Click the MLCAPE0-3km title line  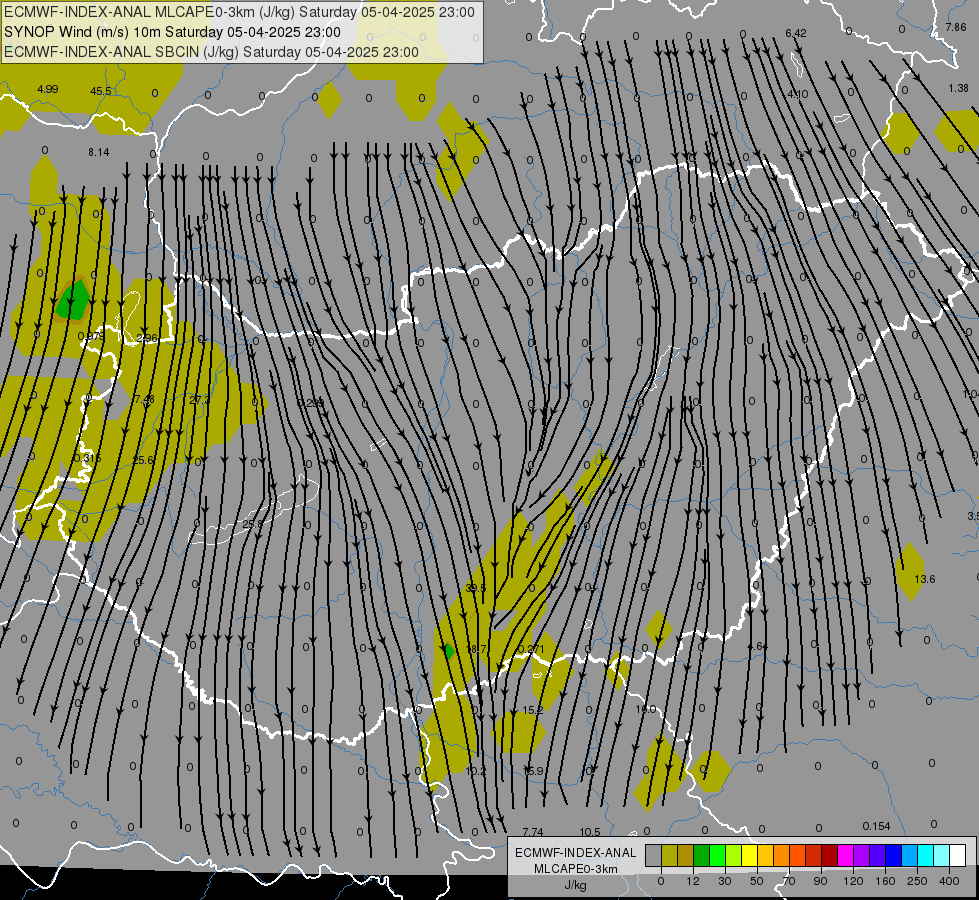239,12
